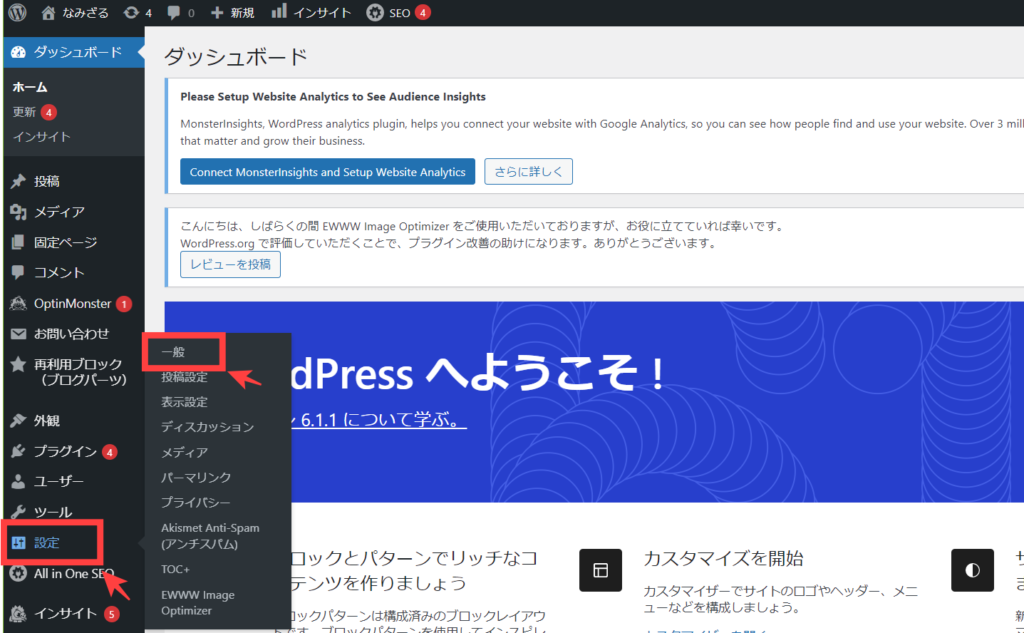Click the sliders icon beside 設定

pos(18,542)
